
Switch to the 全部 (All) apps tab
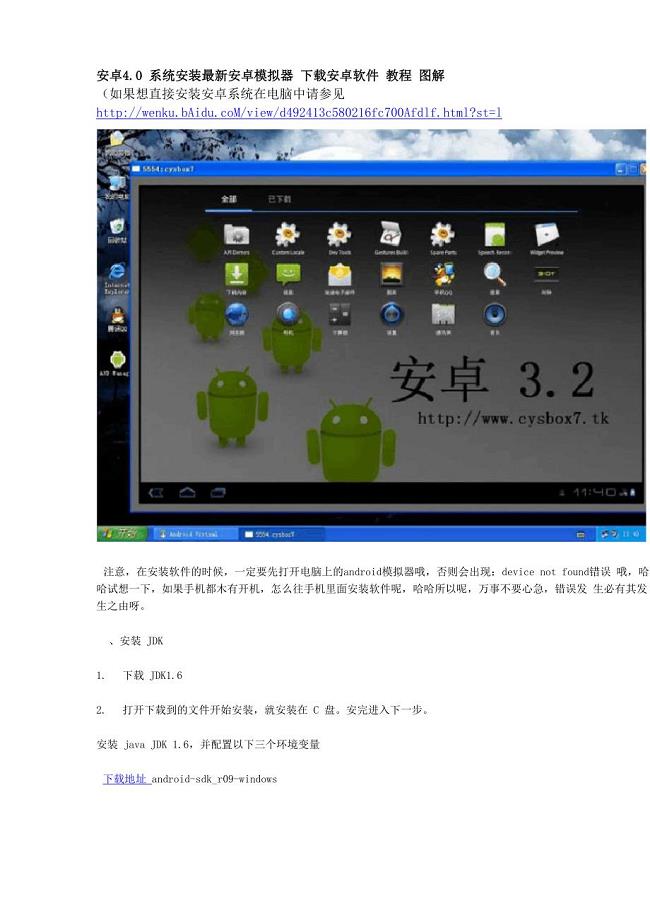[229, 199]
